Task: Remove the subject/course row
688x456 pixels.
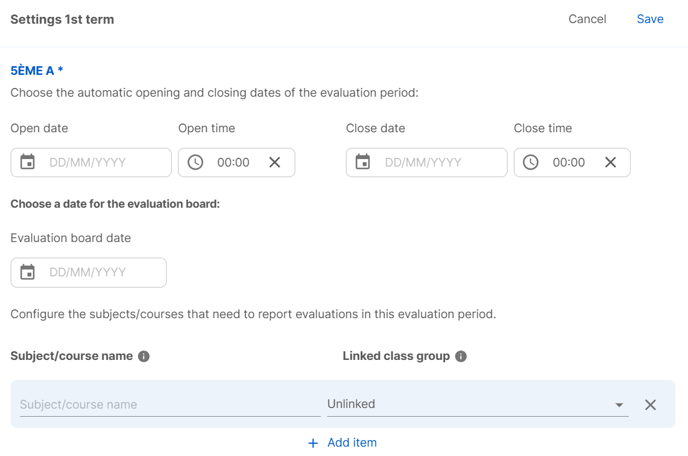Action: pos(650,405)
